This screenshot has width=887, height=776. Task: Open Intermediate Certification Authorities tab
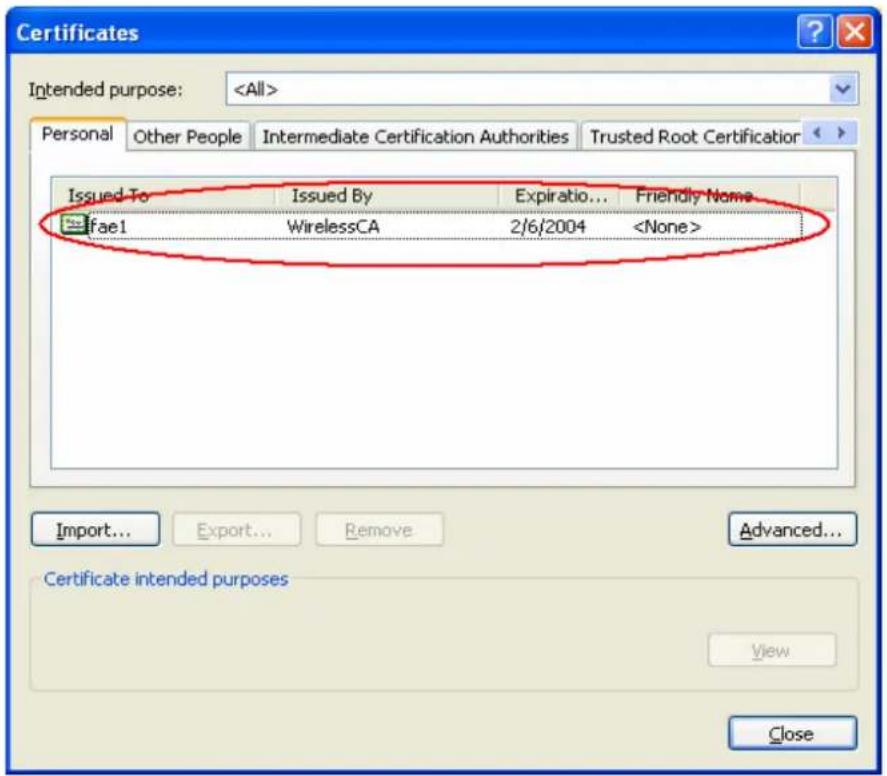tap(415, 136)
